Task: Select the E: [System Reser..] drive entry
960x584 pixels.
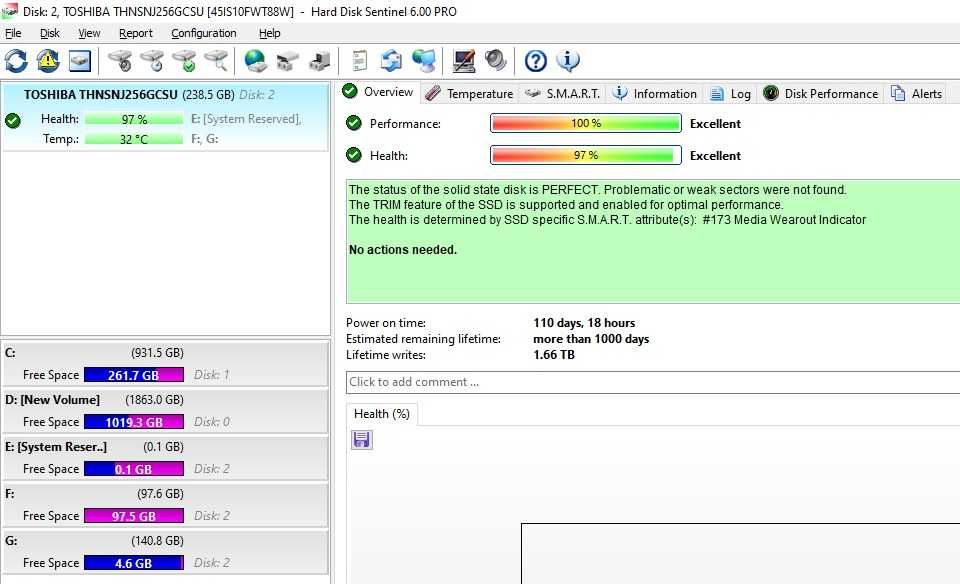Action: tap(165, 458)
